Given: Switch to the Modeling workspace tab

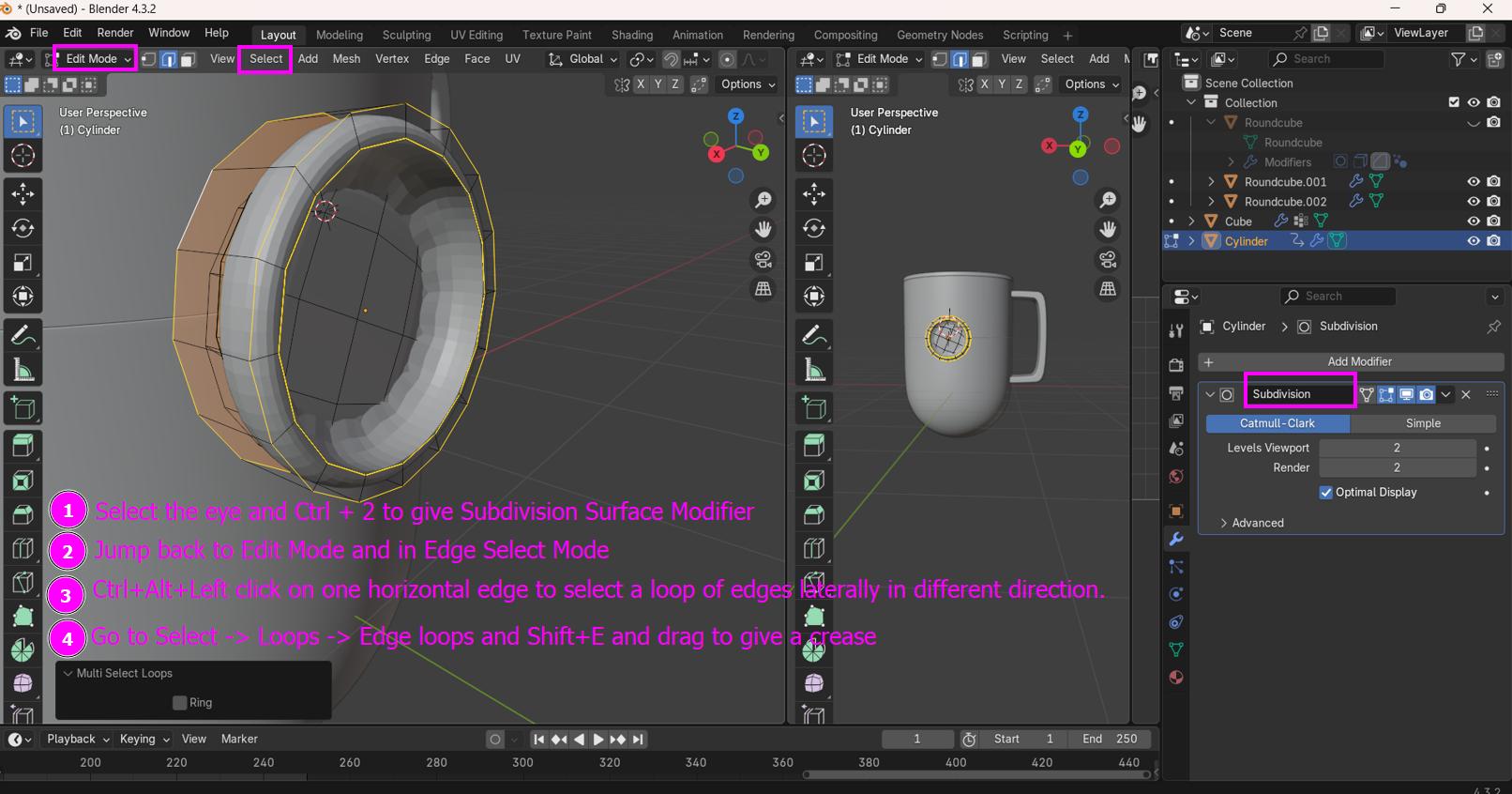Looking at the screenshot, I should [x=340, y=35].
